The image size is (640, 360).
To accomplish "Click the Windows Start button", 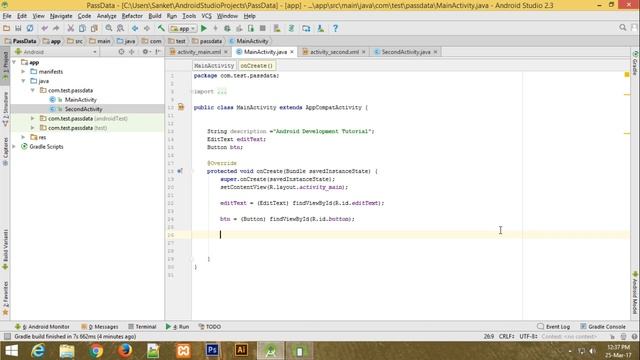I will click(11, 351).
